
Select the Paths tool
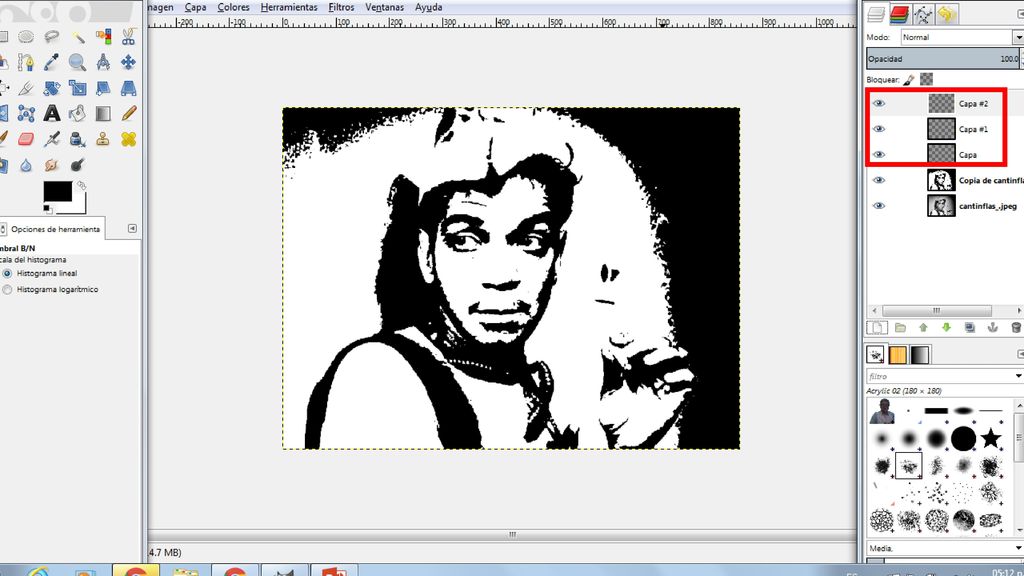[26, 62]
